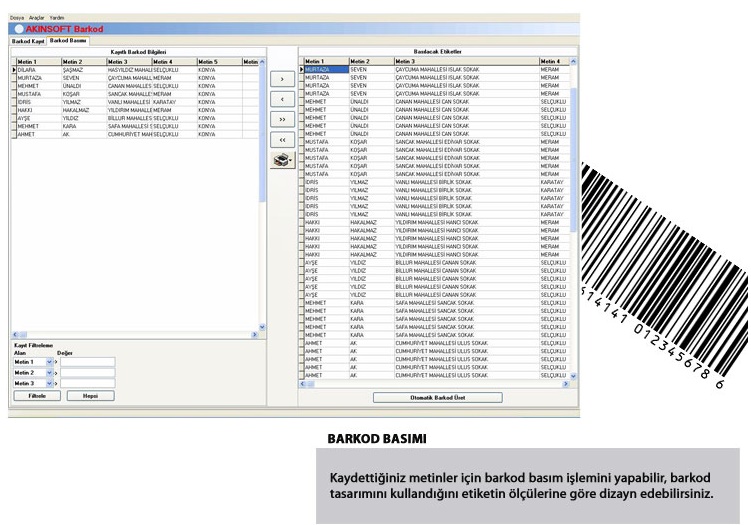Sort left grid by Metin 1 header
751x525 pixels.
[x=39, y=62]
